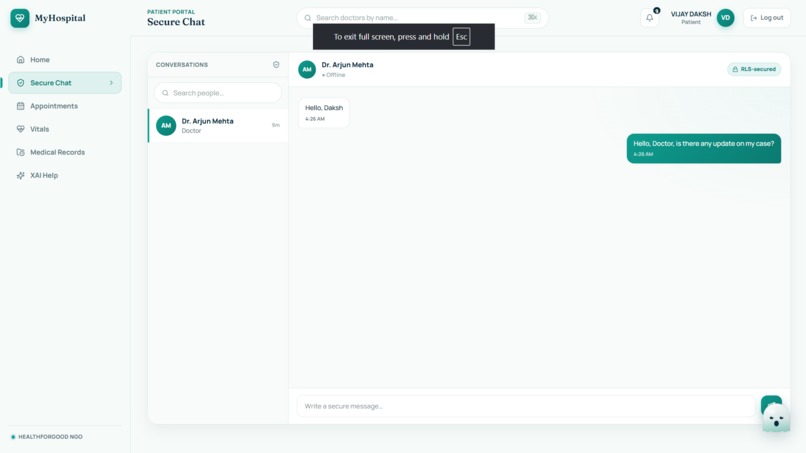Open Medical Records in sidebar
The width and height of the screenshot is (806, 453).
pyautogui.click(x=65, y=152)
